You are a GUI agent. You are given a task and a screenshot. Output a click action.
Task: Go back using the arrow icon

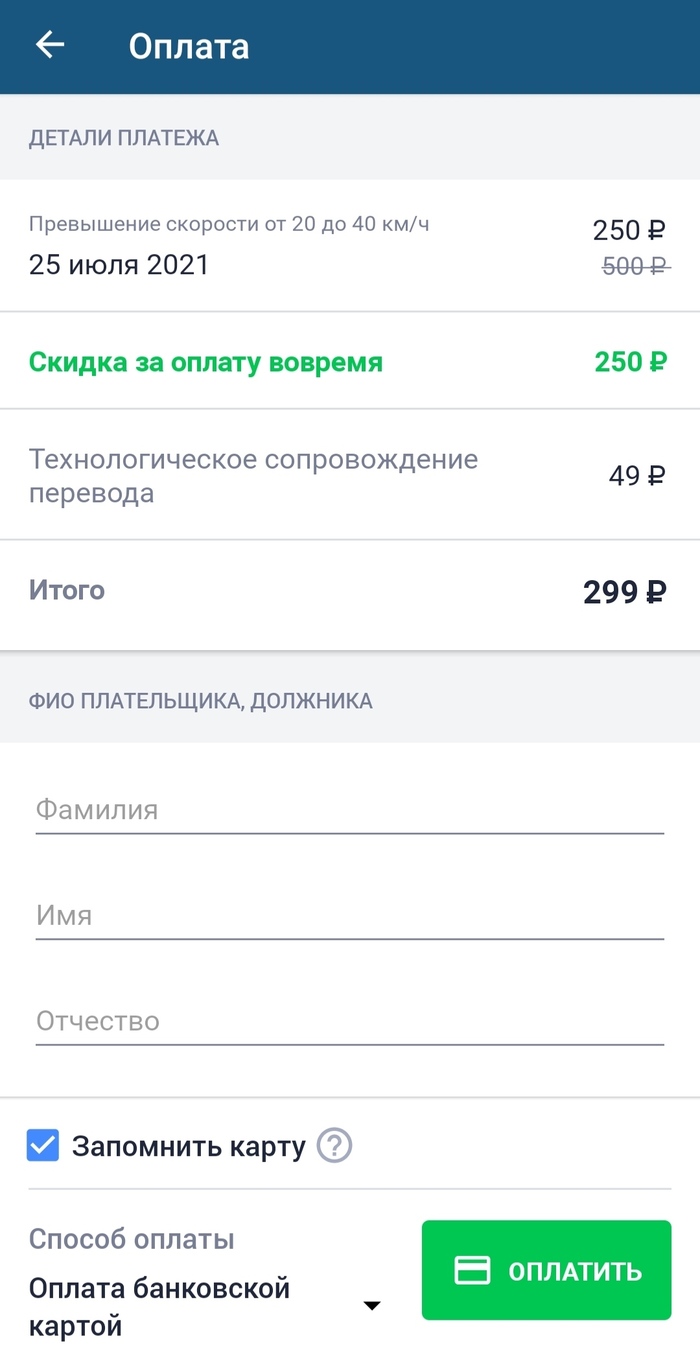click(49, 46)
